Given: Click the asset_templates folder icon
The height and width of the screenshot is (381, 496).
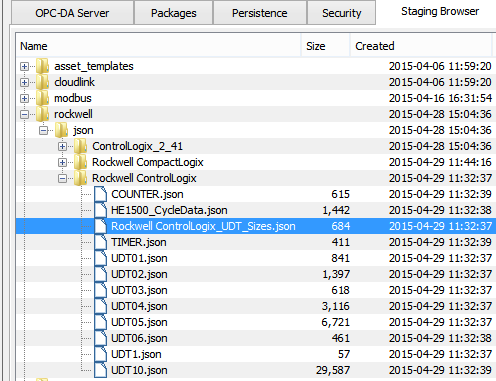Looking at the screenshot, I should 42,66.
